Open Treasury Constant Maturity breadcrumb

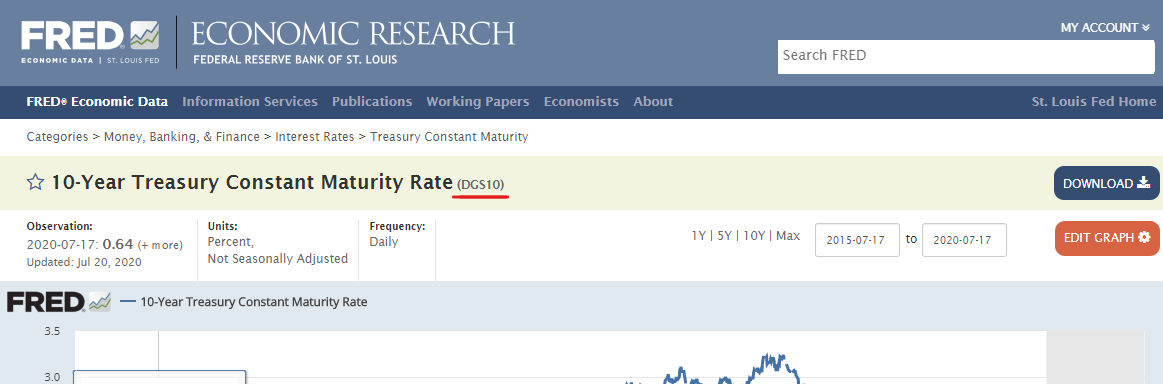tap(449, 137)
